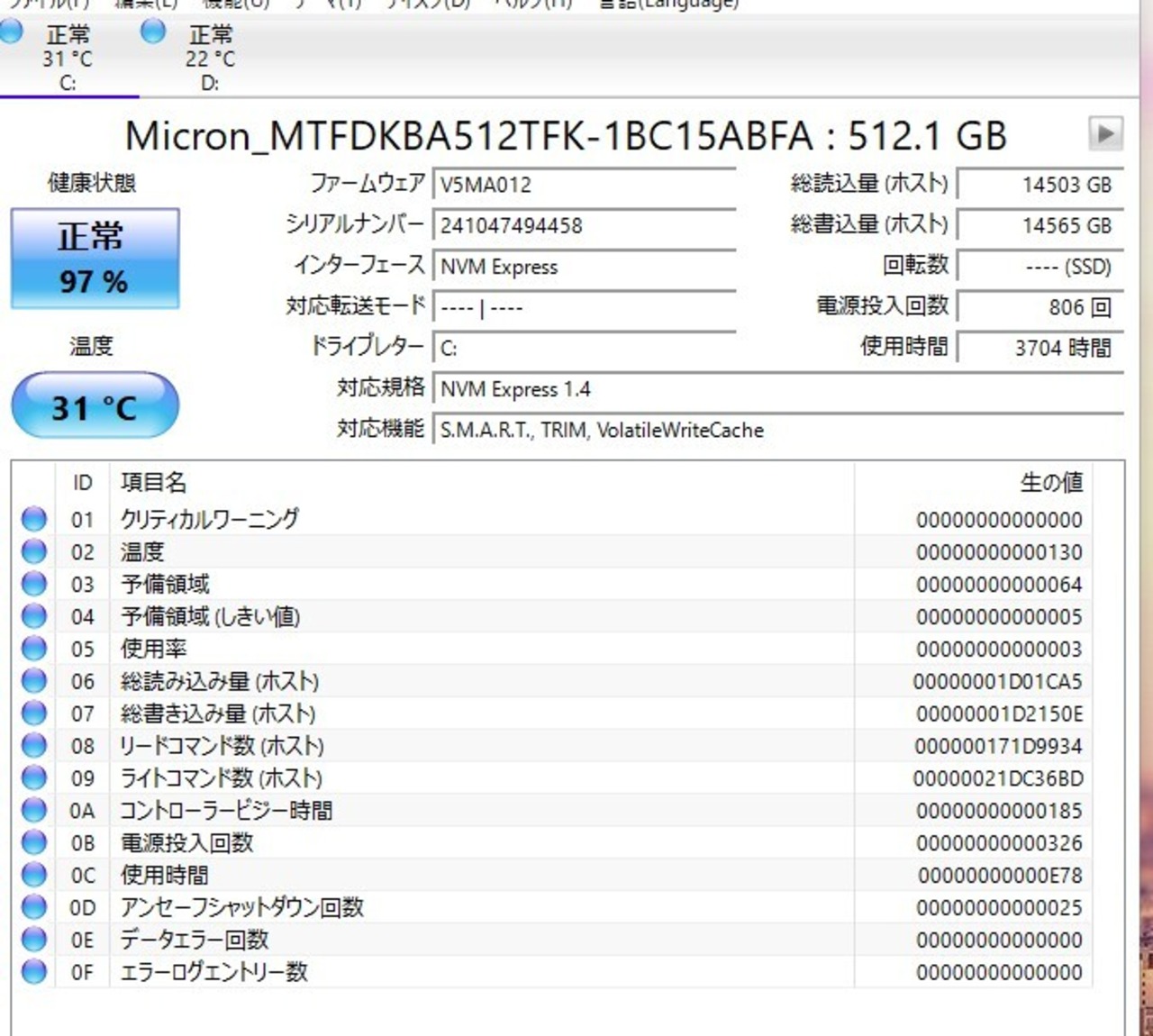Click the blue health status 正常 97% box
The width and height of the screenshot is (1153, 1036).
pos(95,259)
